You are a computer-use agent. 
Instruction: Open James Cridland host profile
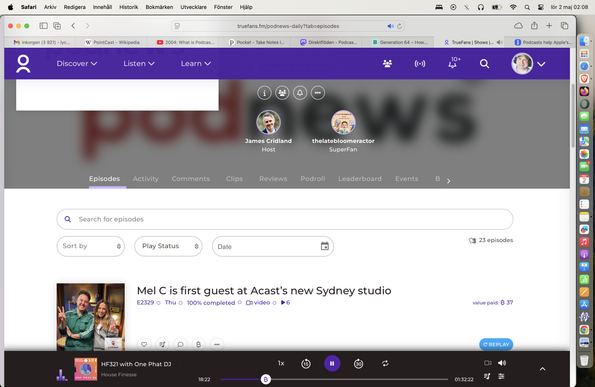click(268, 131)
